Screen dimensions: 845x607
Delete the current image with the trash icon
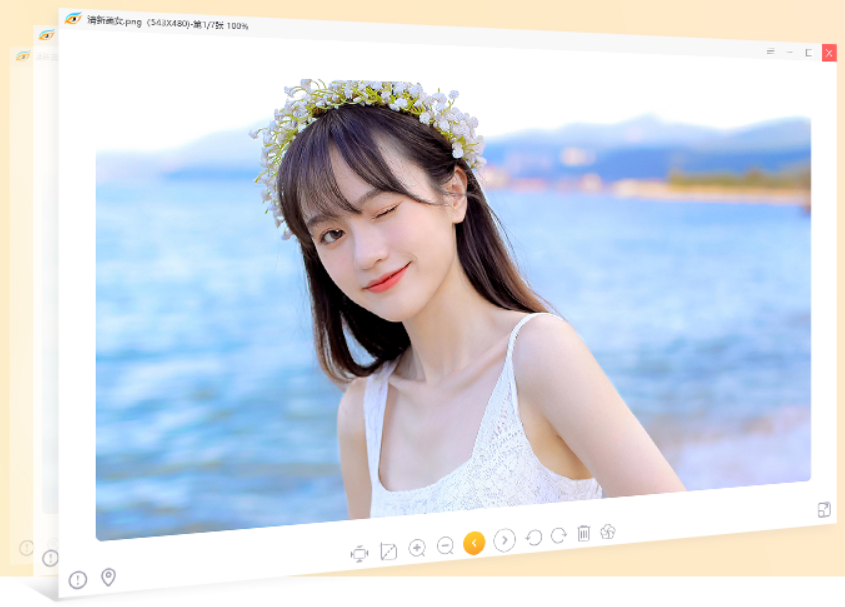584,533
